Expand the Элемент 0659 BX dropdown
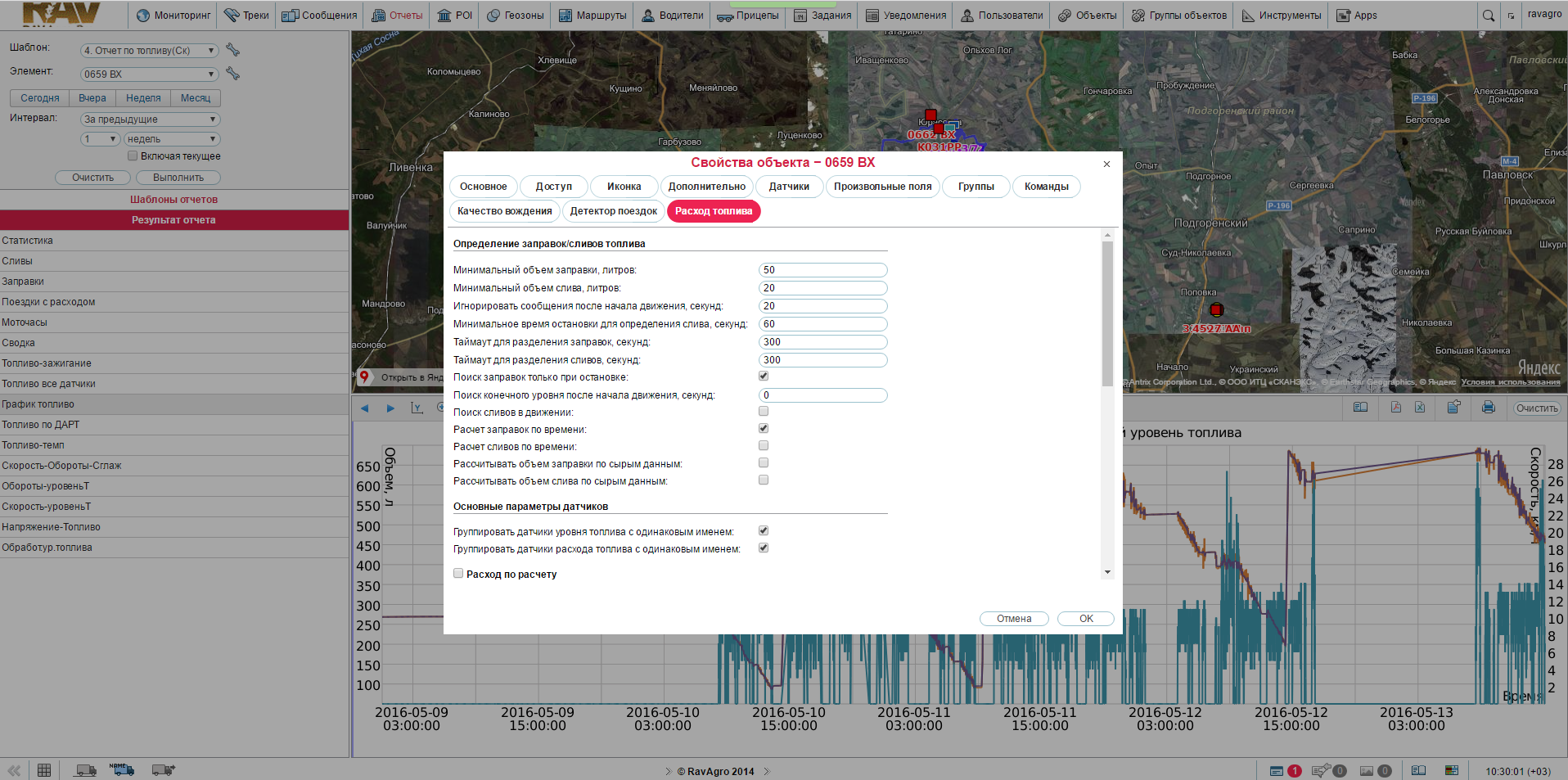 (149, 74)
